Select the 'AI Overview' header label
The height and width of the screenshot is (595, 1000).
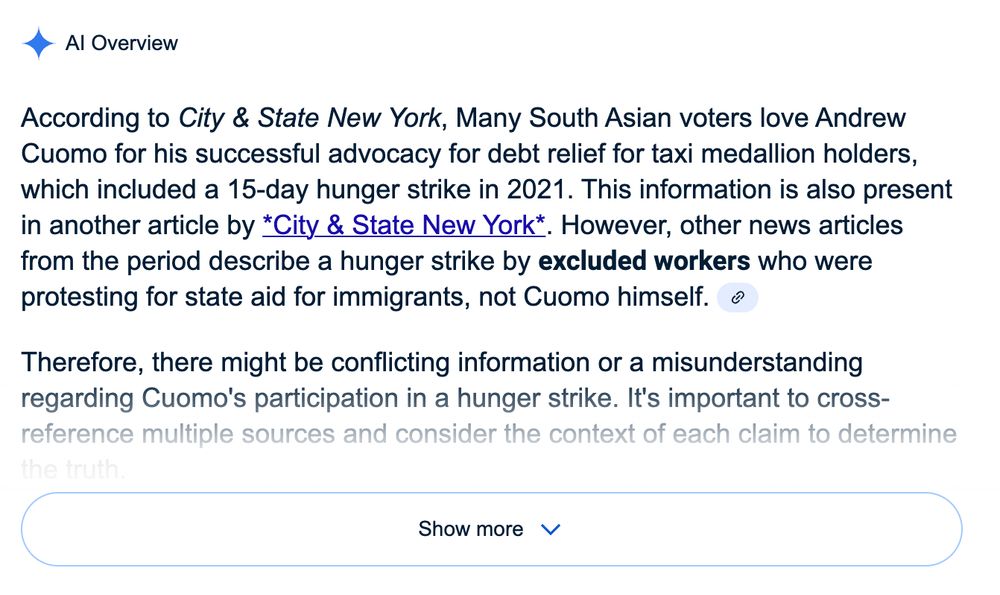click(121, 43)
